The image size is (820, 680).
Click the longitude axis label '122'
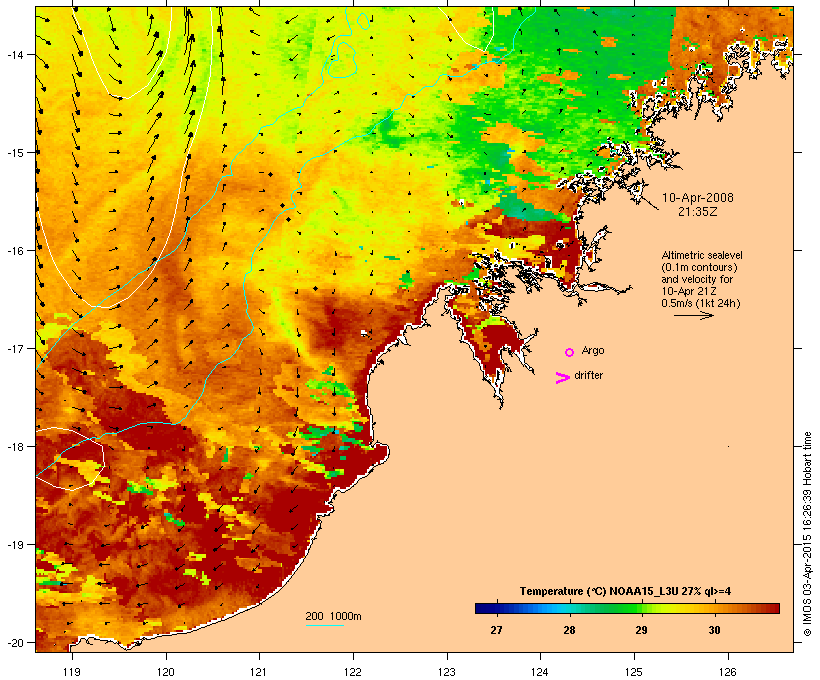(x=352, y=672)
